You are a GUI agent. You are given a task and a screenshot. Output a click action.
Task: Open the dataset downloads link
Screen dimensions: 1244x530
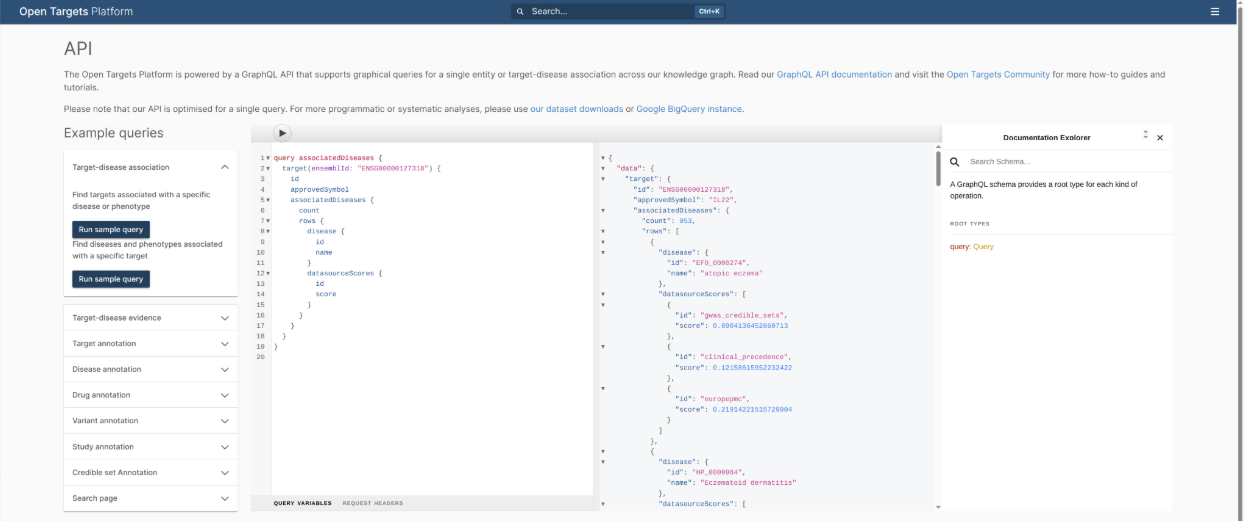tap(576, 109)
